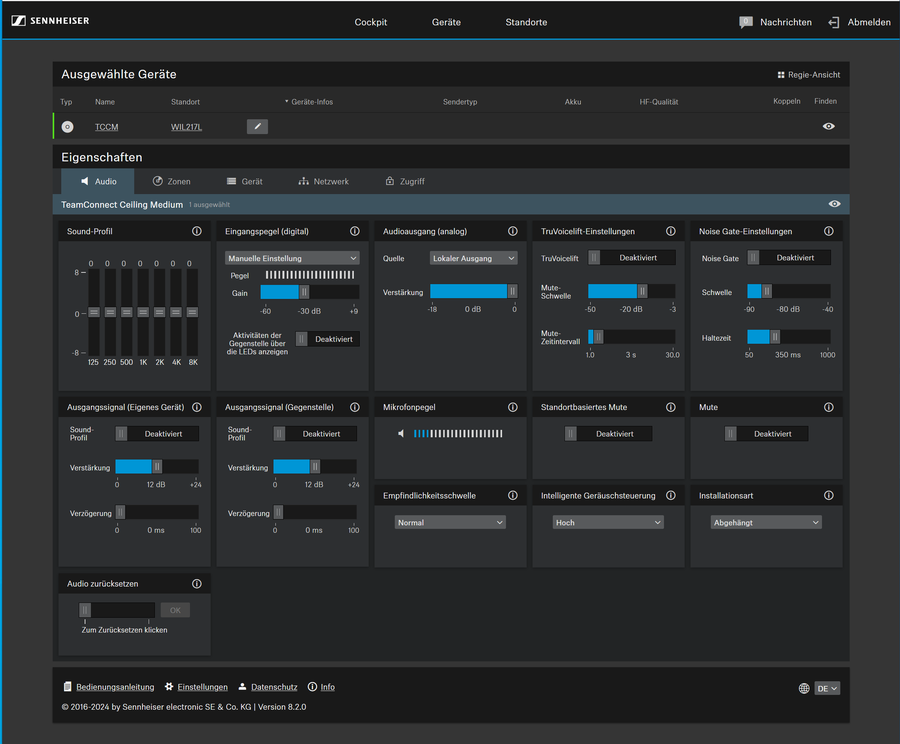This screenshot has width=900, height=744.
Task: Open Ausgangssignal (Gegenstelle) info icon
Action: [x=355, y=407]
